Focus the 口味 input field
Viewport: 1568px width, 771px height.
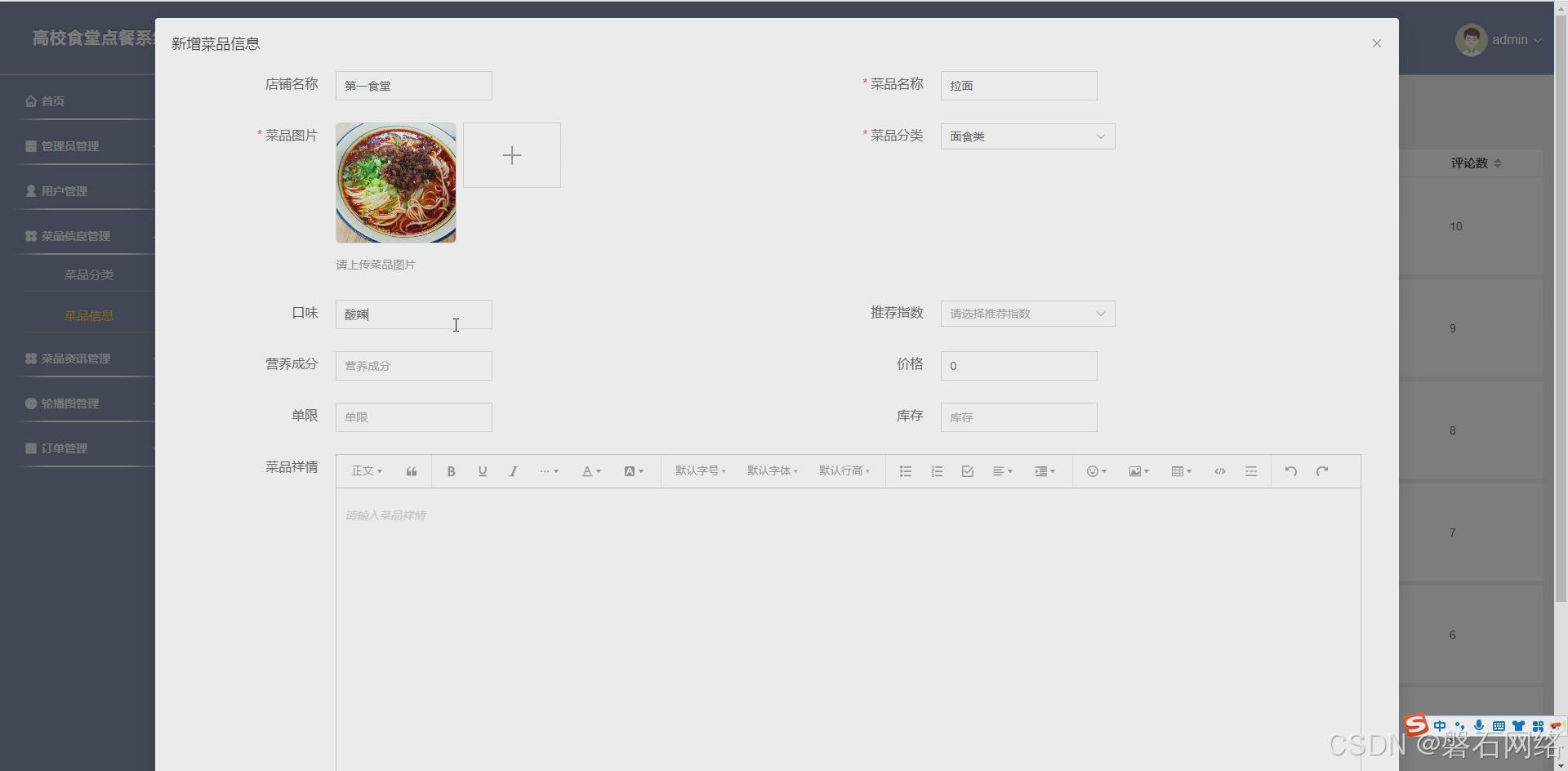[413, 314]
